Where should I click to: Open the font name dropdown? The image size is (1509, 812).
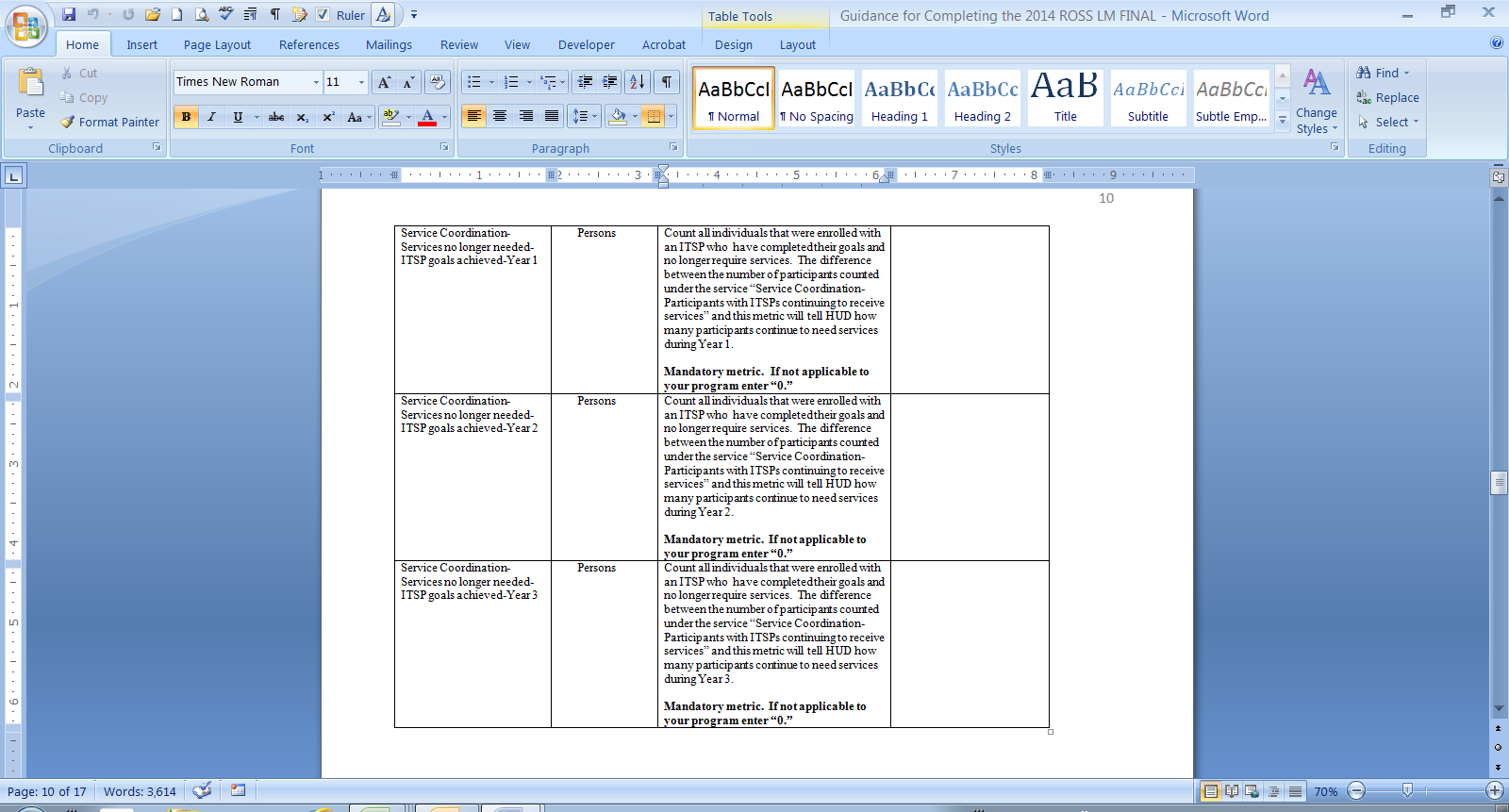tap(316, 82)
